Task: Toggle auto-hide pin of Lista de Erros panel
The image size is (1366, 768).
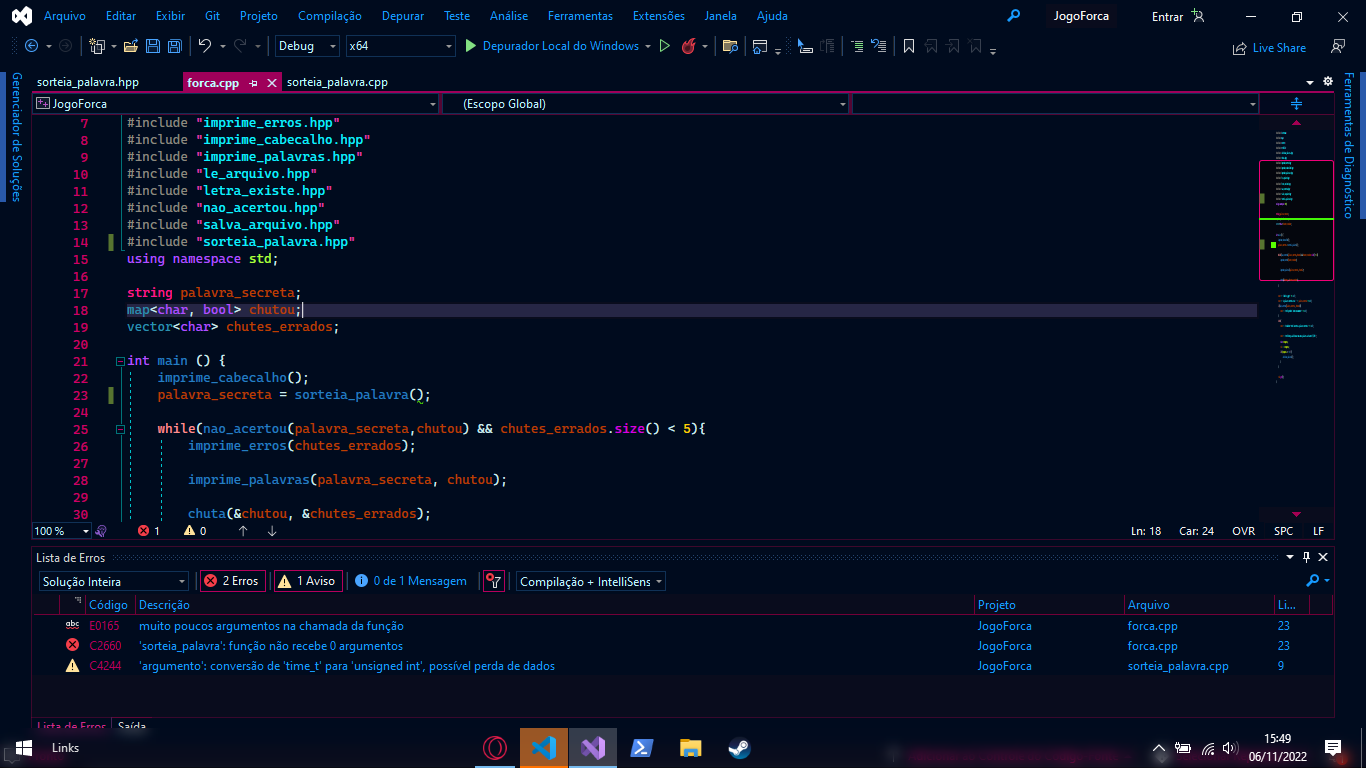Action: 1306,557
